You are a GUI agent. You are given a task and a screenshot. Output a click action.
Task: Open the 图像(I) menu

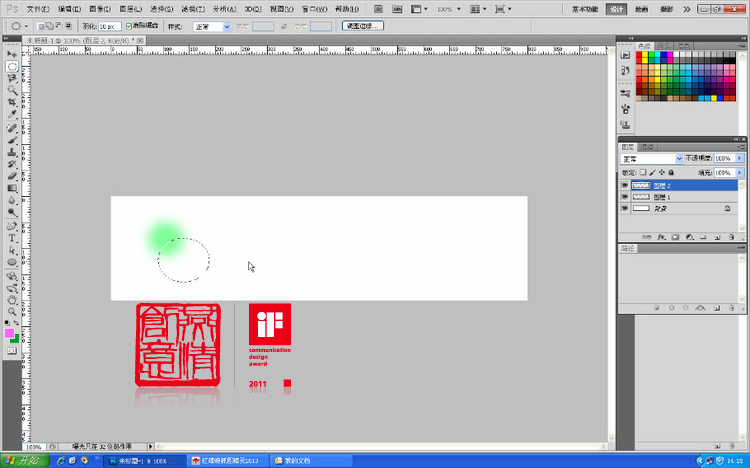(100, 9)
